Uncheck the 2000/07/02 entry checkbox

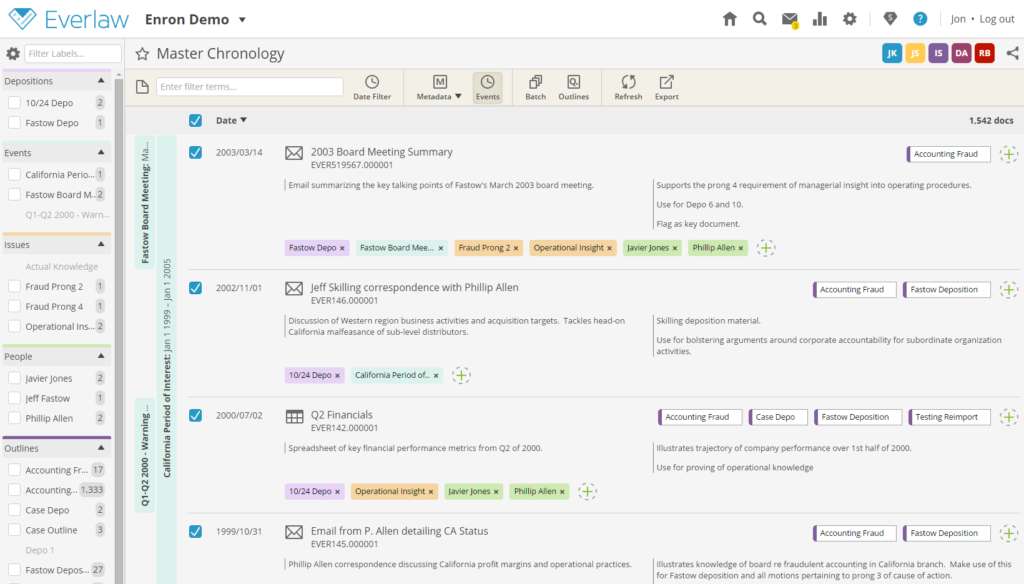click(195, 415)
